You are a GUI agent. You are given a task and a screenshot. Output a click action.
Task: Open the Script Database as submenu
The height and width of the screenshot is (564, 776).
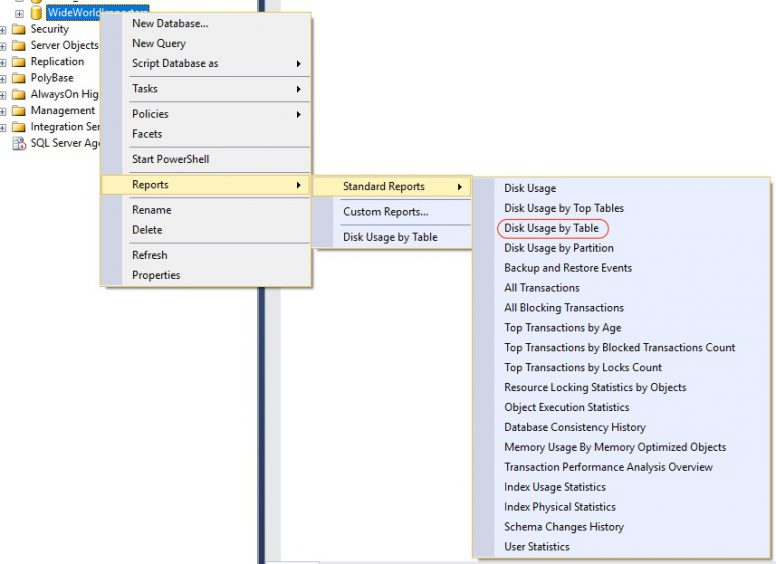coord(175,64)
